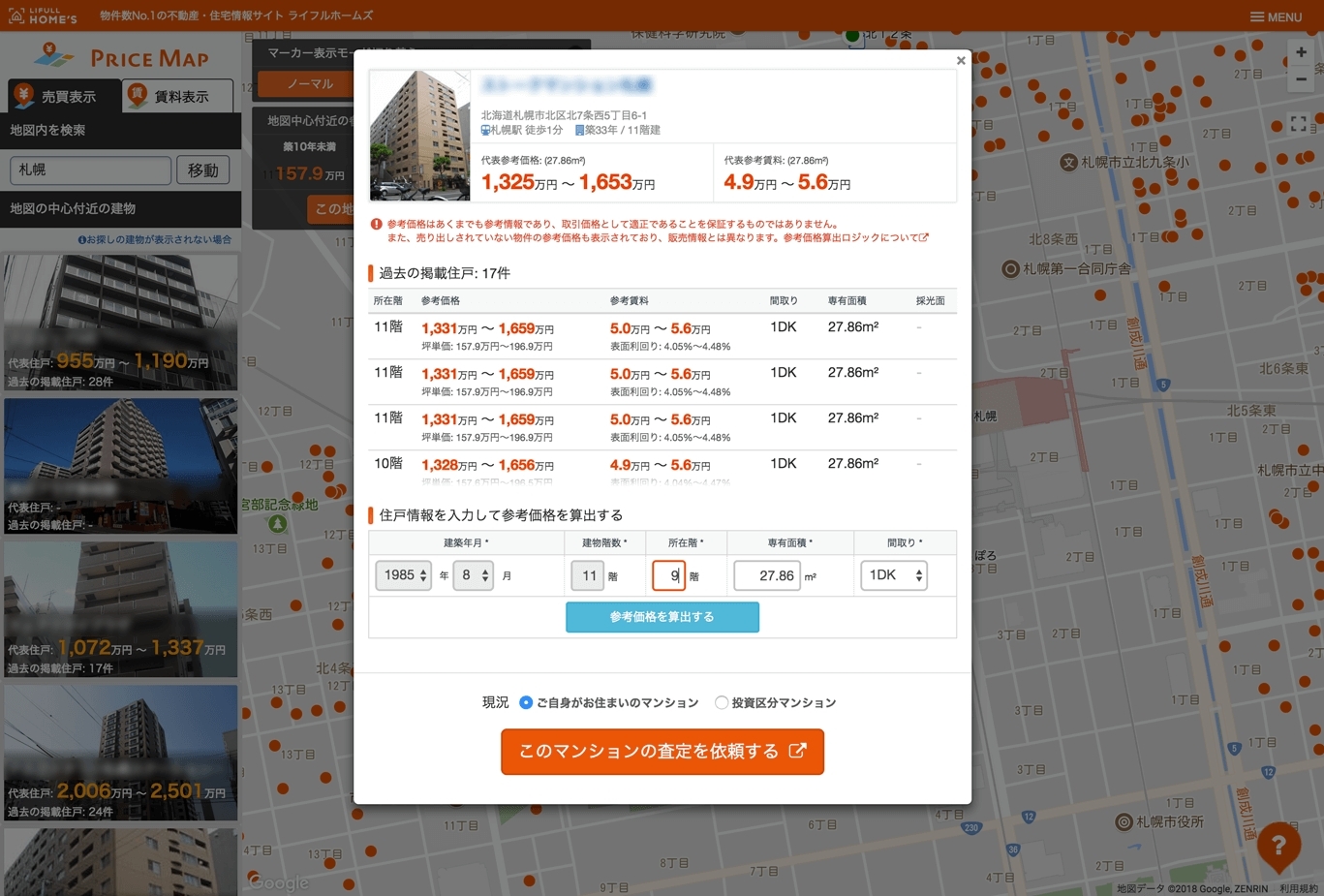Image resolution: width=1324 pixels, height=896 pixels.
Task: Open the hamburger MENU
Action: click(x=1276, y=16)
